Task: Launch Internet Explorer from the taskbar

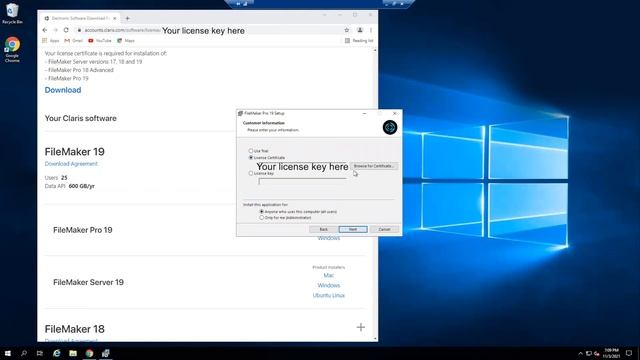Action: point(56,353)
